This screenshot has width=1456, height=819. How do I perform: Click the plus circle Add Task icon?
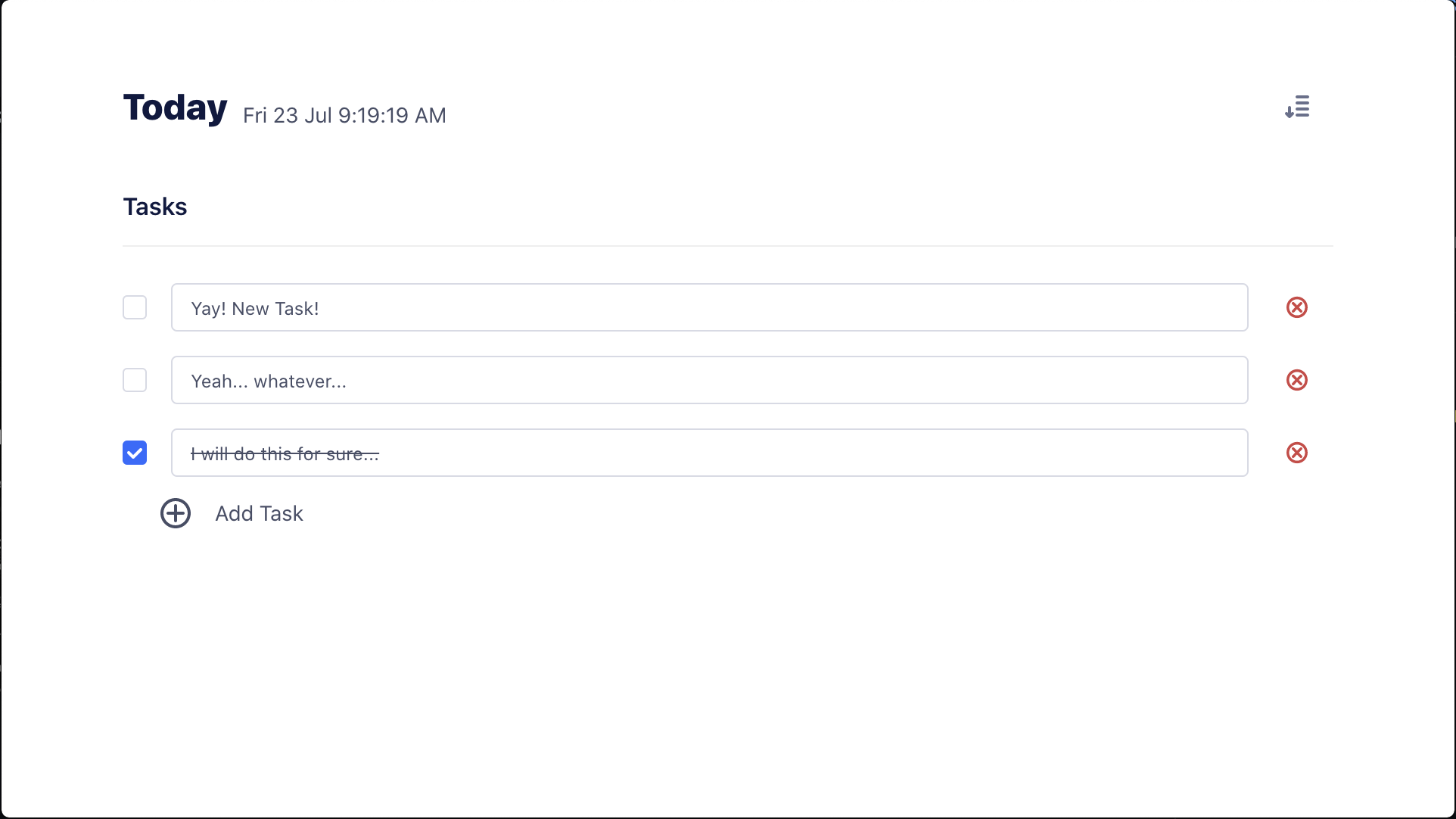tap(176, 513)
